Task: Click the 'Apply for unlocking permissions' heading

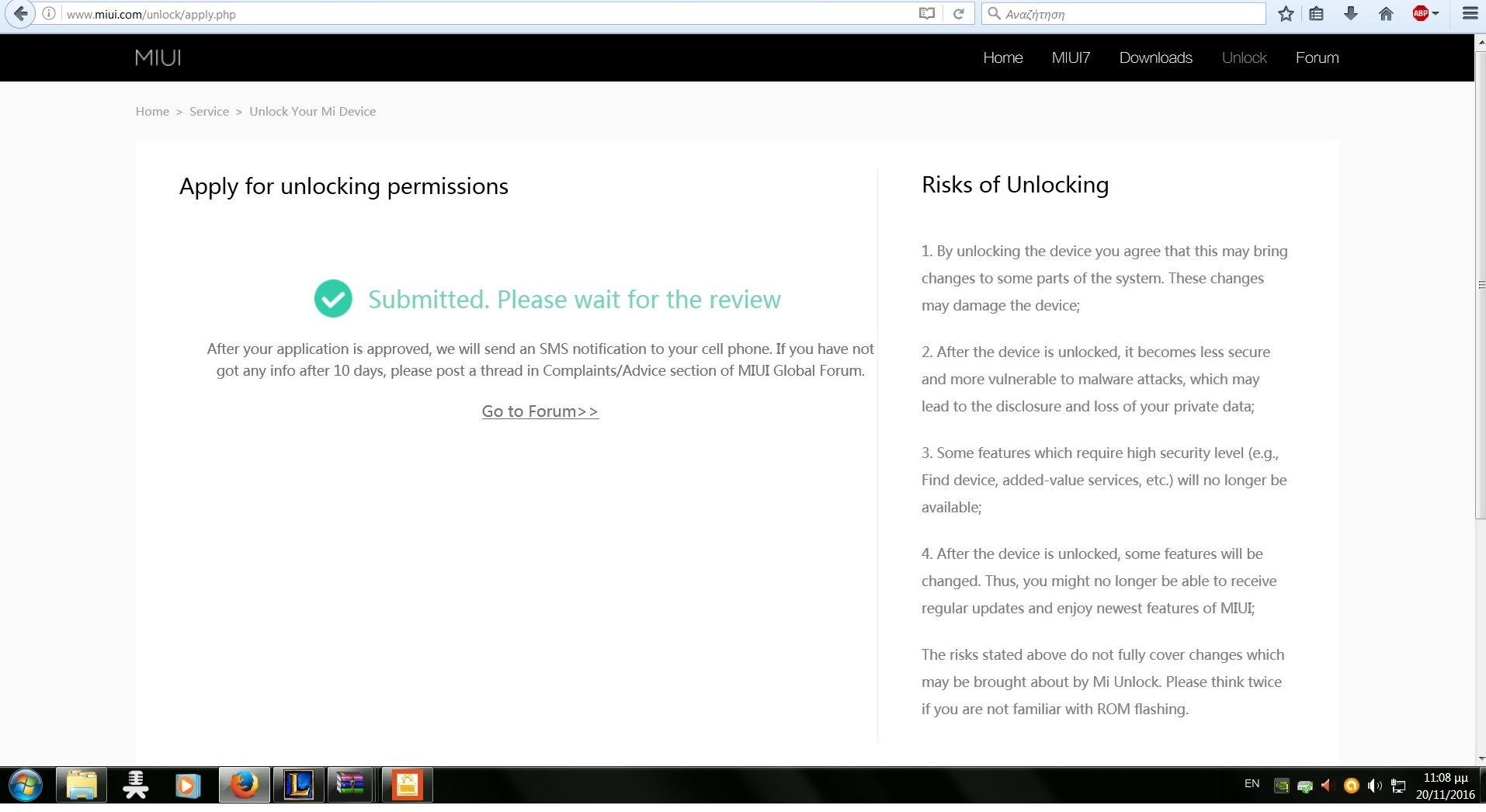Action: 344,186
